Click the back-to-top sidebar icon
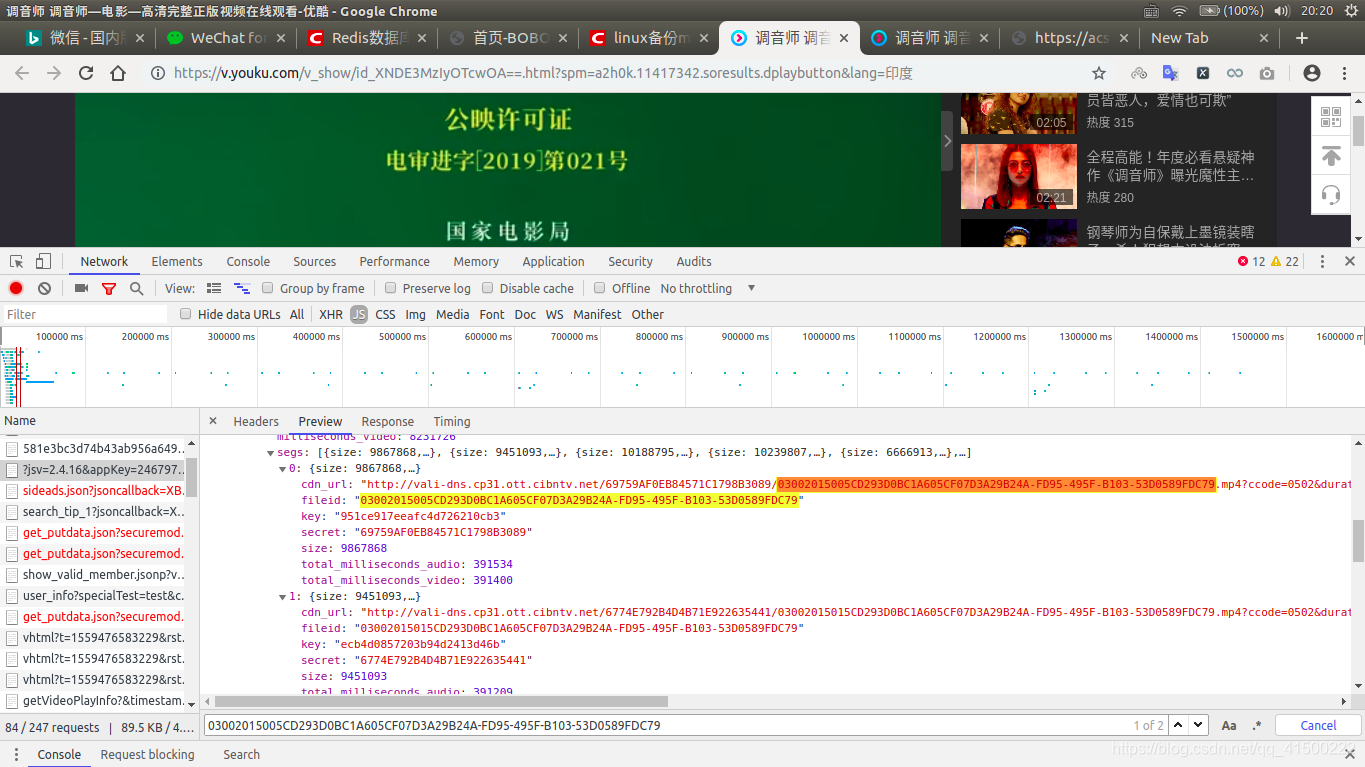 click(1331, 156)
